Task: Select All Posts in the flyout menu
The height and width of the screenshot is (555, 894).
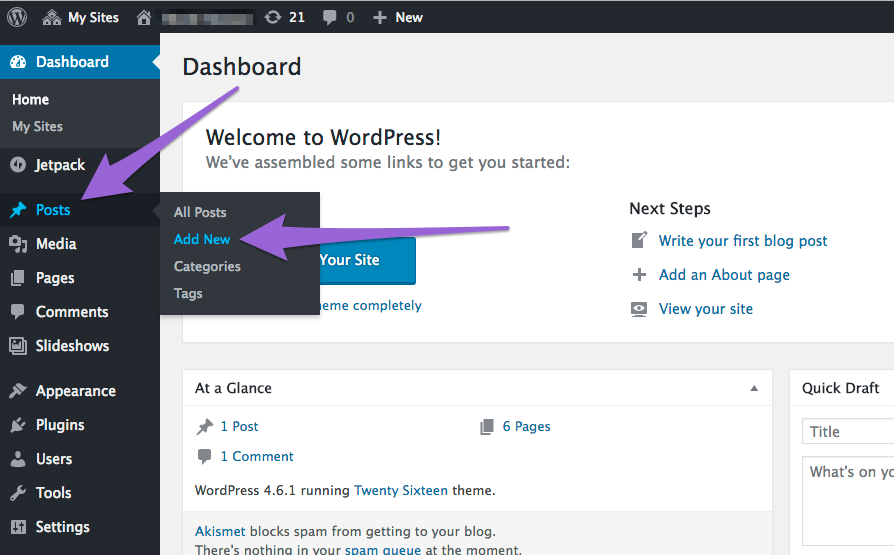Action: [200, 212]
